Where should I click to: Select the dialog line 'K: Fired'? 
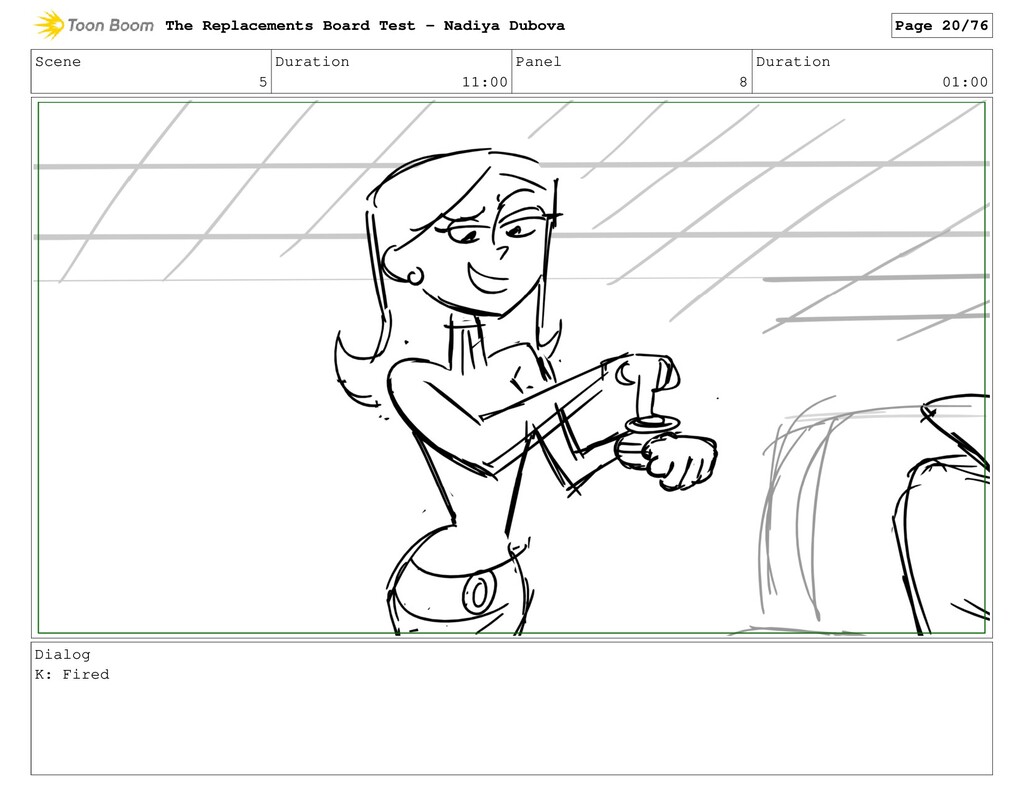[x=72, y=674]
